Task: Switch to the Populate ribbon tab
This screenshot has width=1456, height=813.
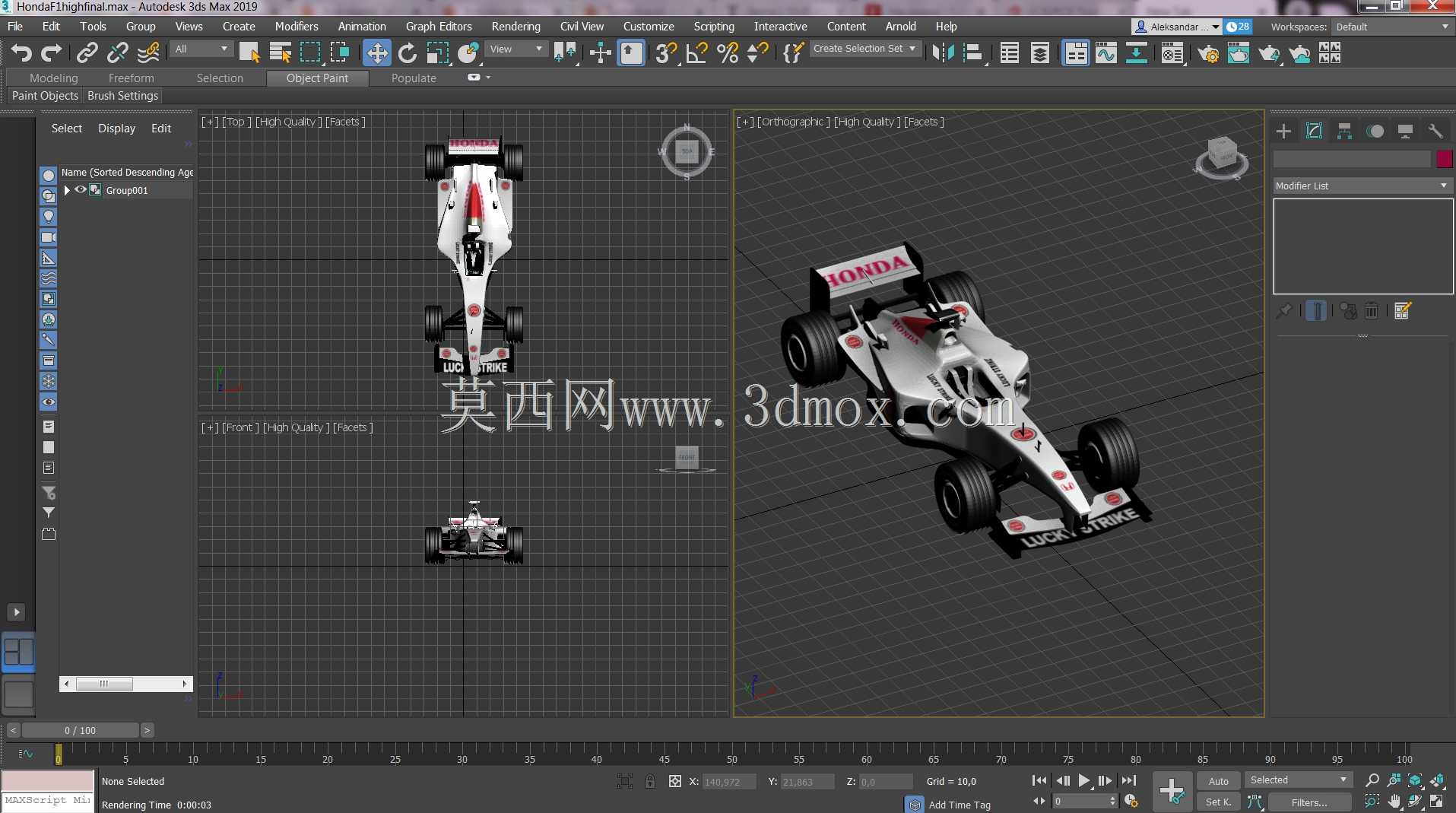Action: pyautogui.click(x=414, y=78)
